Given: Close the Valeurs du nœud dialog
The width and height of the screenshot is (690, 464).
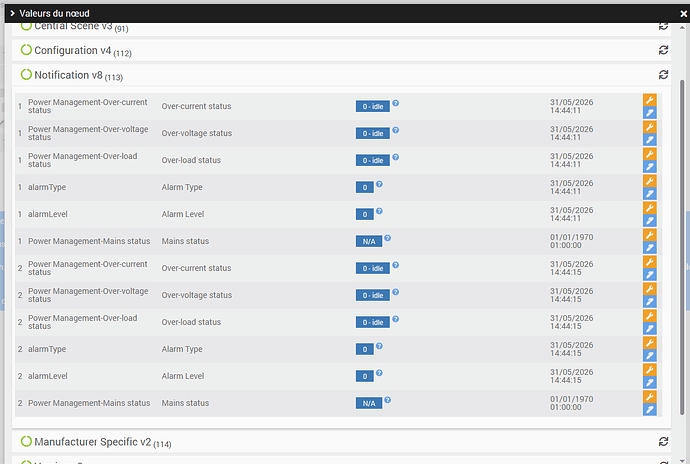Looking at the screenshot, I should click(683, 14).
